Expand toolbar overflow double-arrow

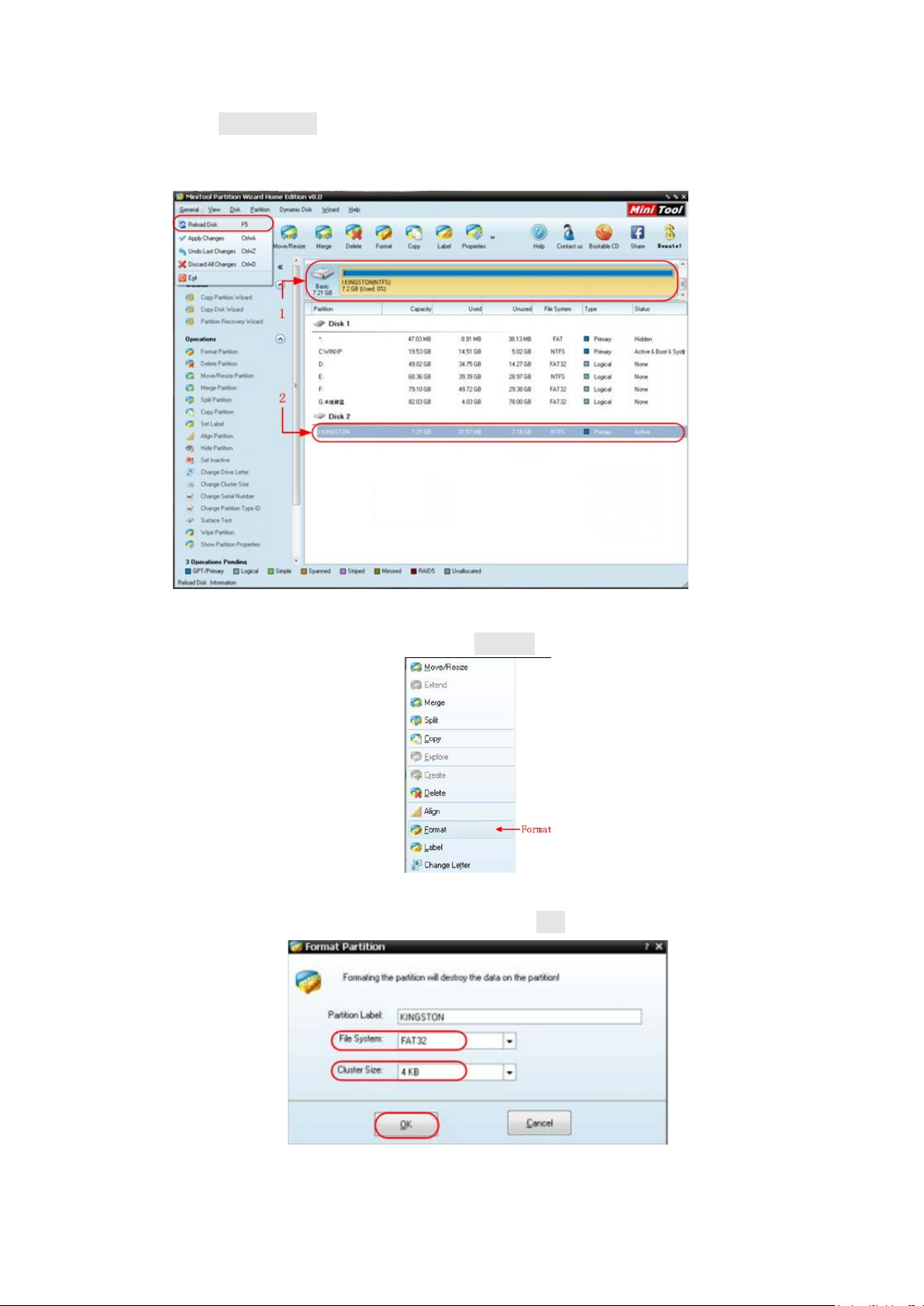pos(493,237)
